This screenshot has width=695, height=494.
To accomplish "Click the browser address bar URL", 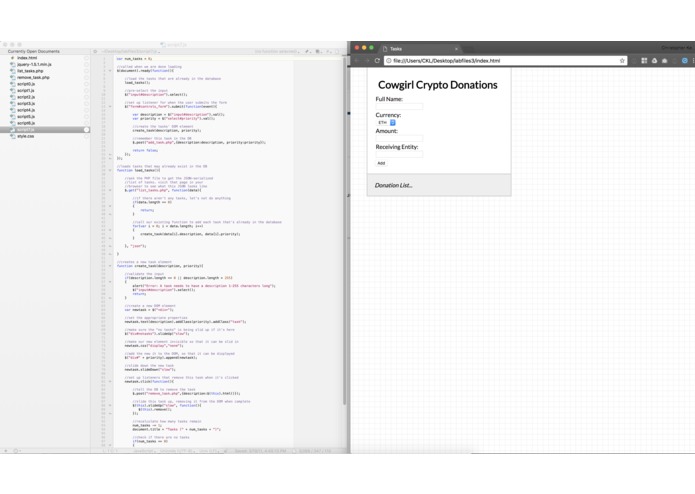I will (446, 61).
